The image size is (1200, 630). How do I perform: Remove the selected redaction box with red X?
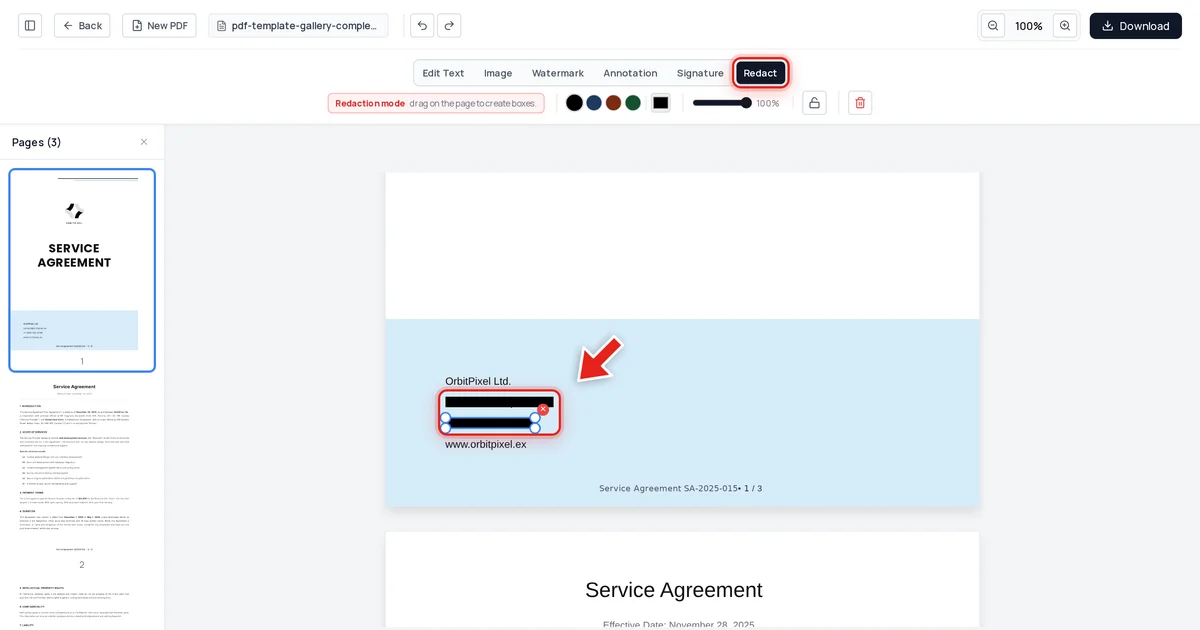543,409
